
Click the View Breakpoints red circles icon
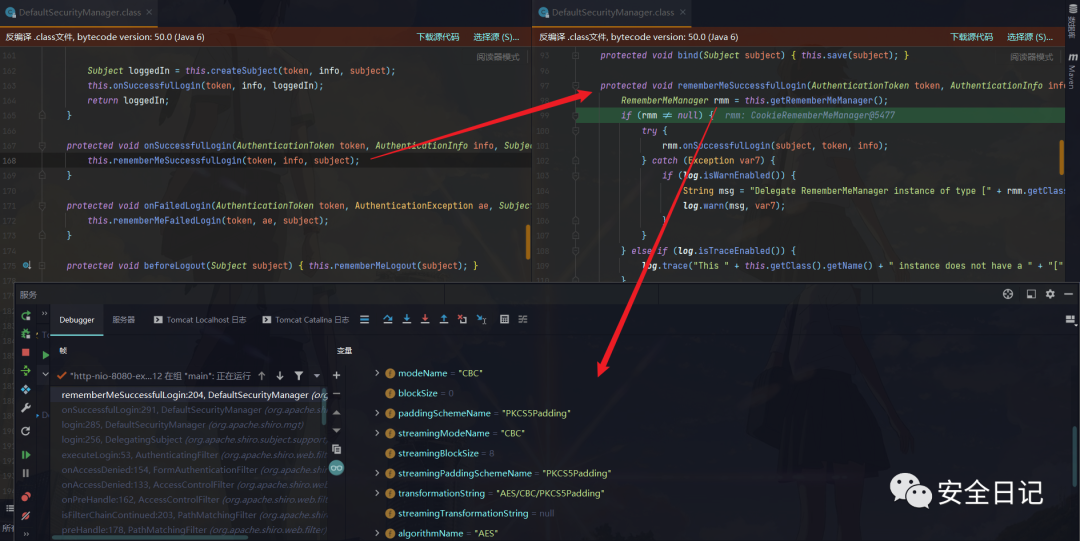(26, 493)
